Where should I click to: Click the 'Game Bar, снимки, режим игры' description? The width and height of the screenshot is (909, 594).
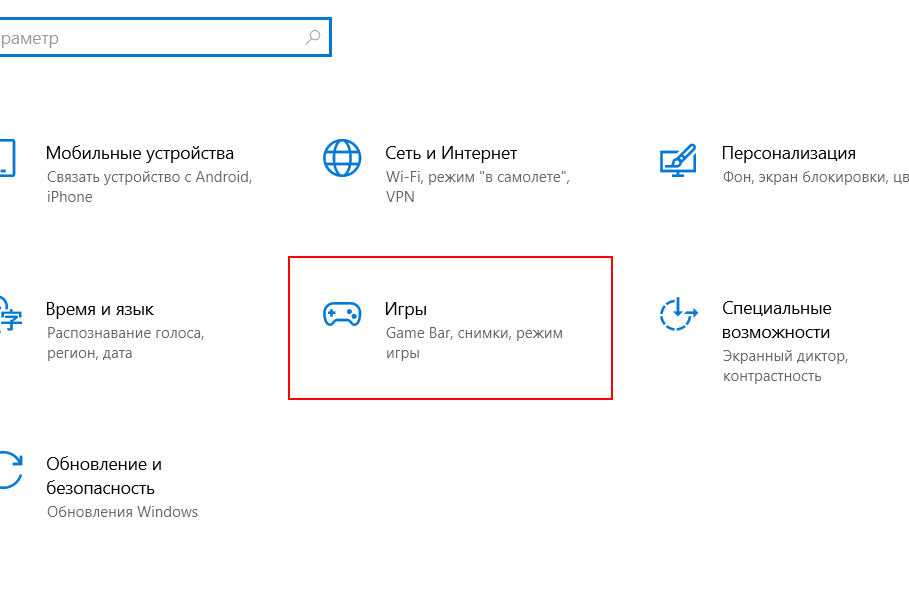point(474,343)
